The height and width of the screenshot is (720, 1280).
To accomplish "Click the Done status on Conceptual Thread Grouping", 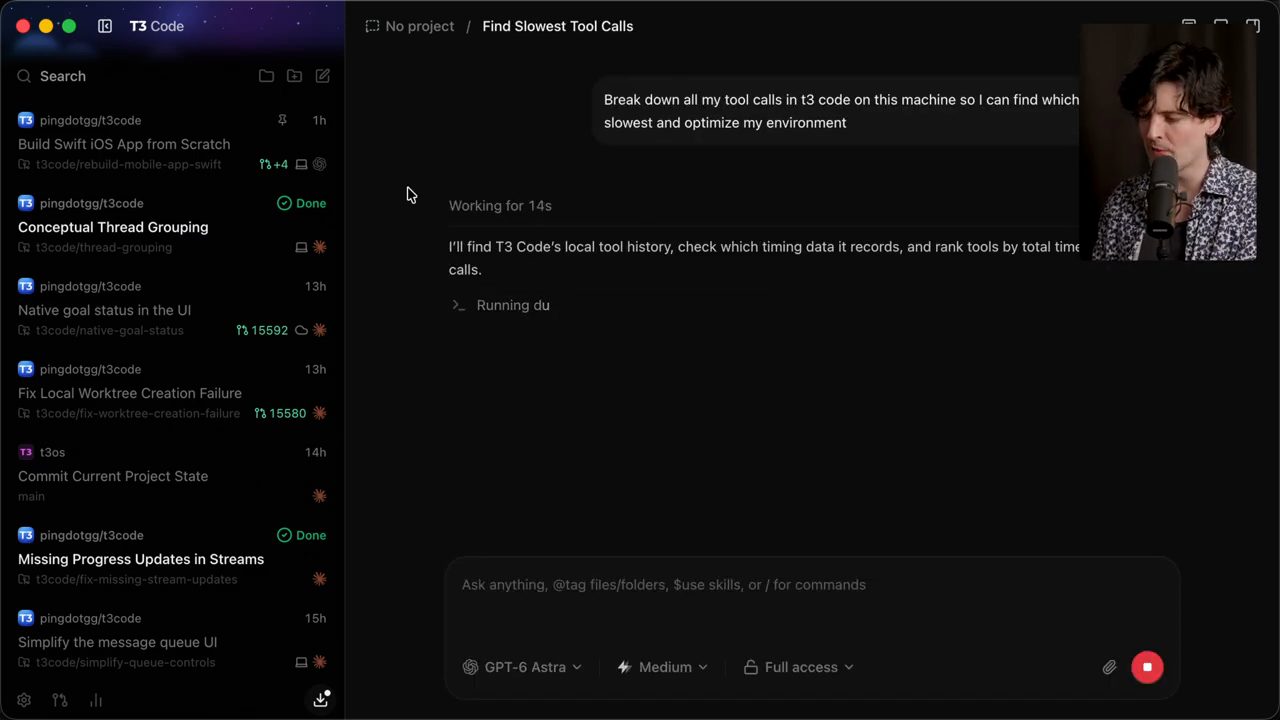I will (x=302, y=203).
